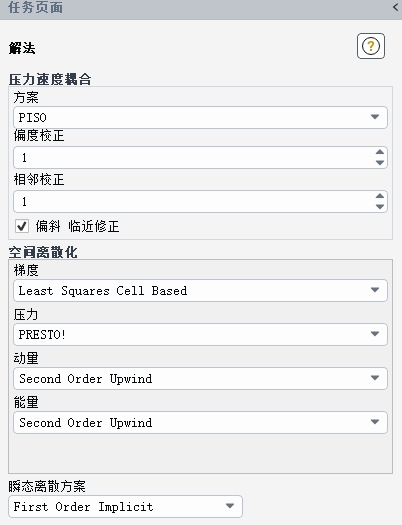
Task: Open the help question mark icon
Action: pyautogui.click(x=371, y=46)
